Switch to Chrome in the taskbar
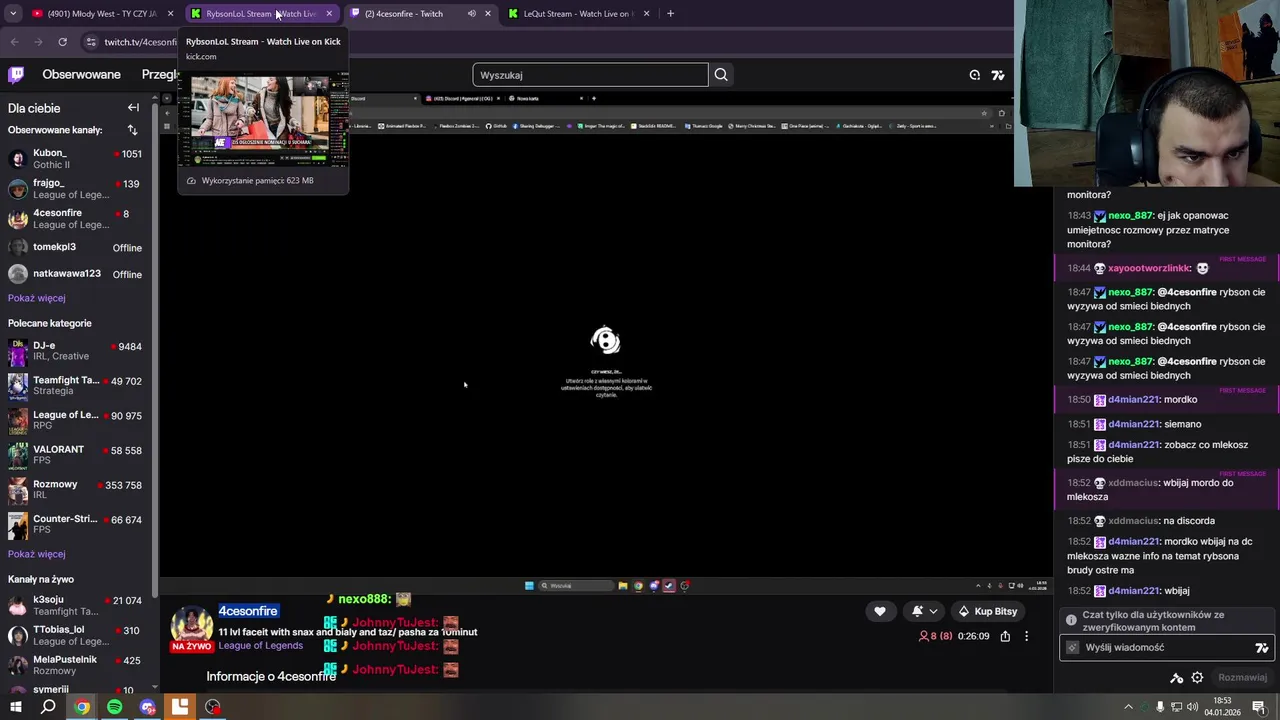 coord(82,707)
